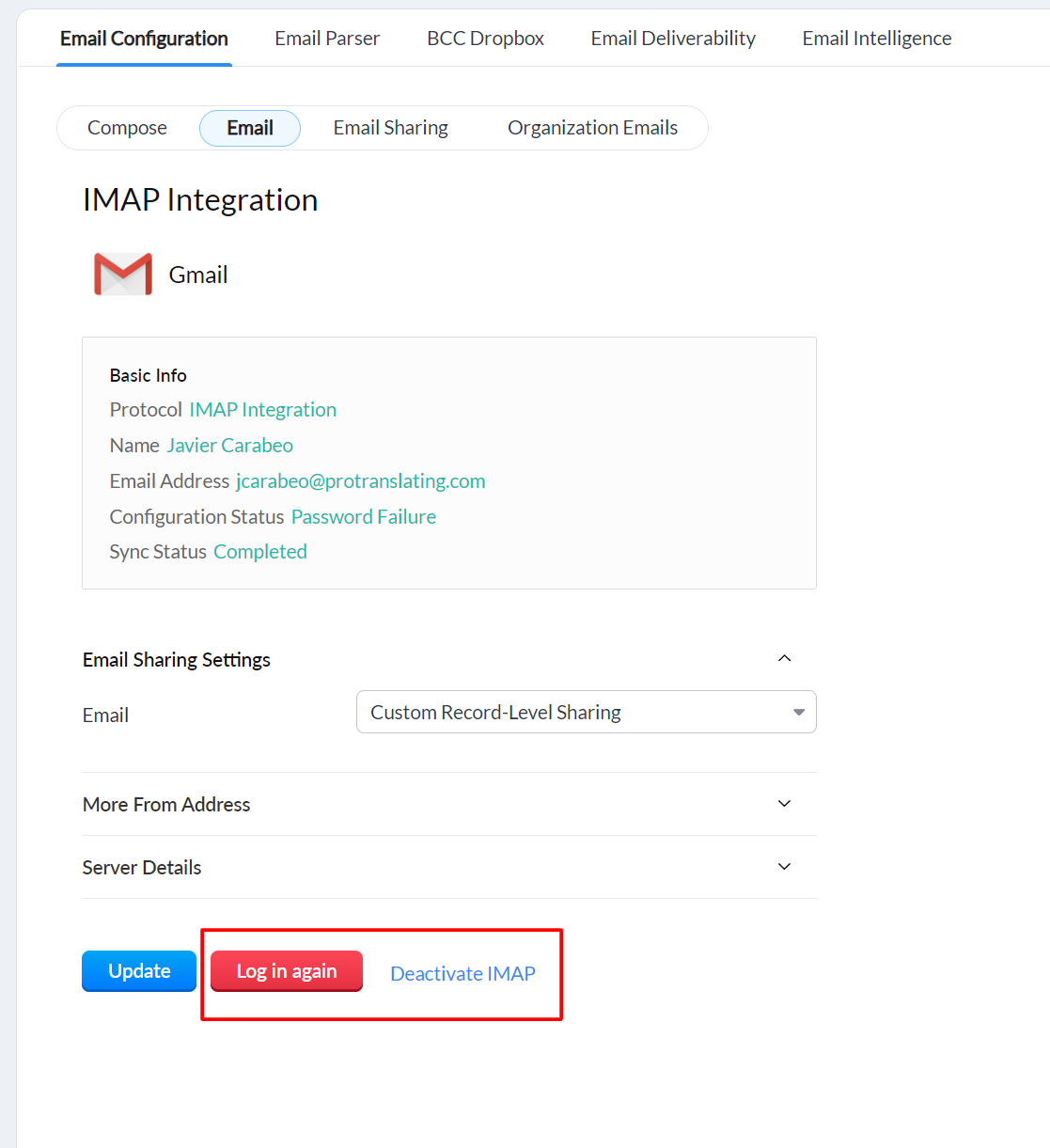The image size is (1050, 1148).
Task: Open the Organization Emails sub-tab
Action: [592, 128]
